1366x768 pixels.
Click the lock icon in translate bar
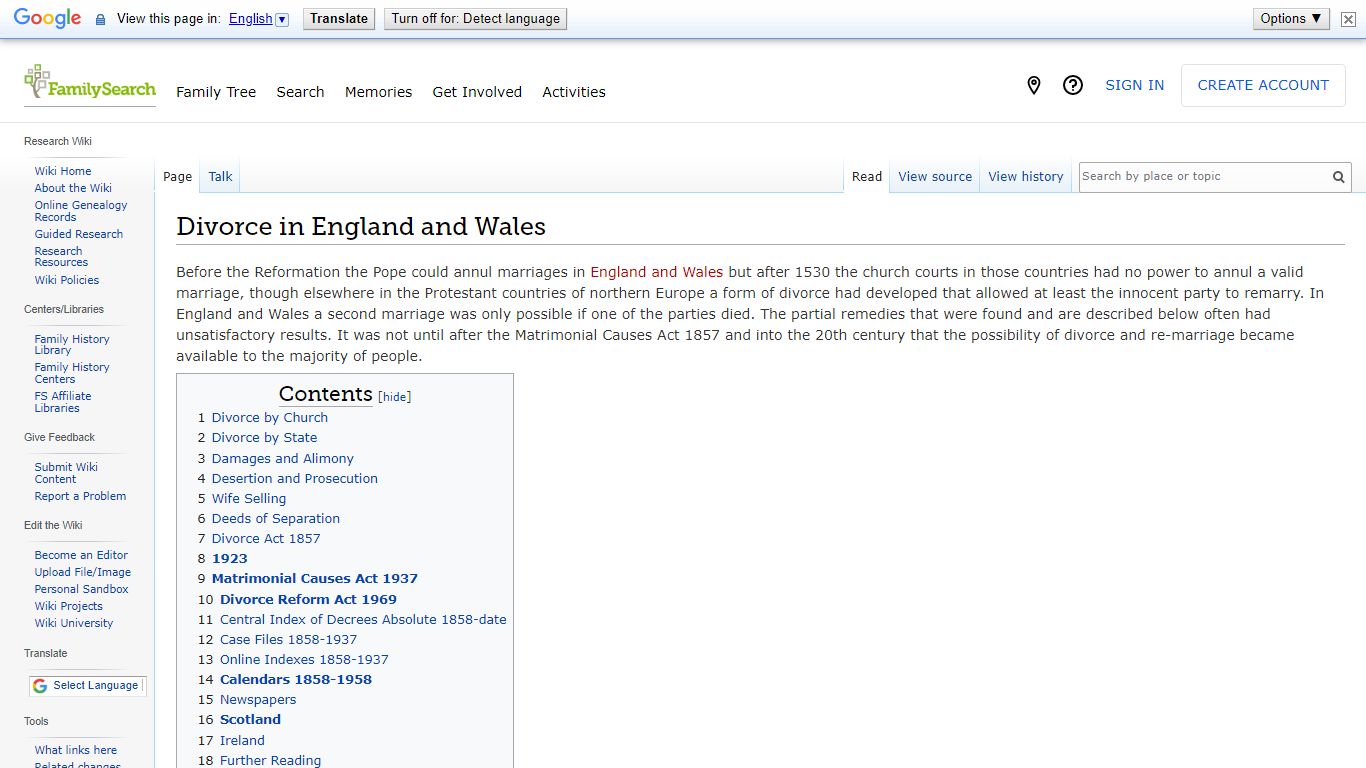tap(100, 19)
